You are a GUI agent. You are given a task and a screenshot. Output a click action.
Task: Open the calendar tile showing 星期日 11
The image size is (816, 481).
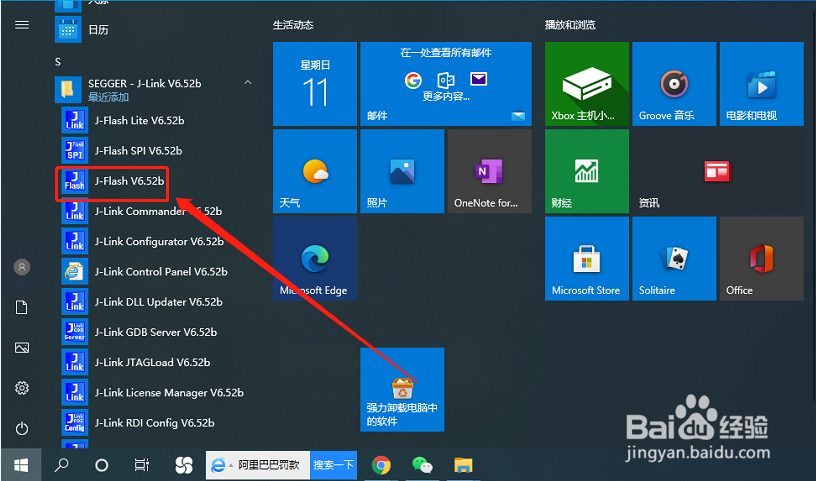(x=315, y=84)
